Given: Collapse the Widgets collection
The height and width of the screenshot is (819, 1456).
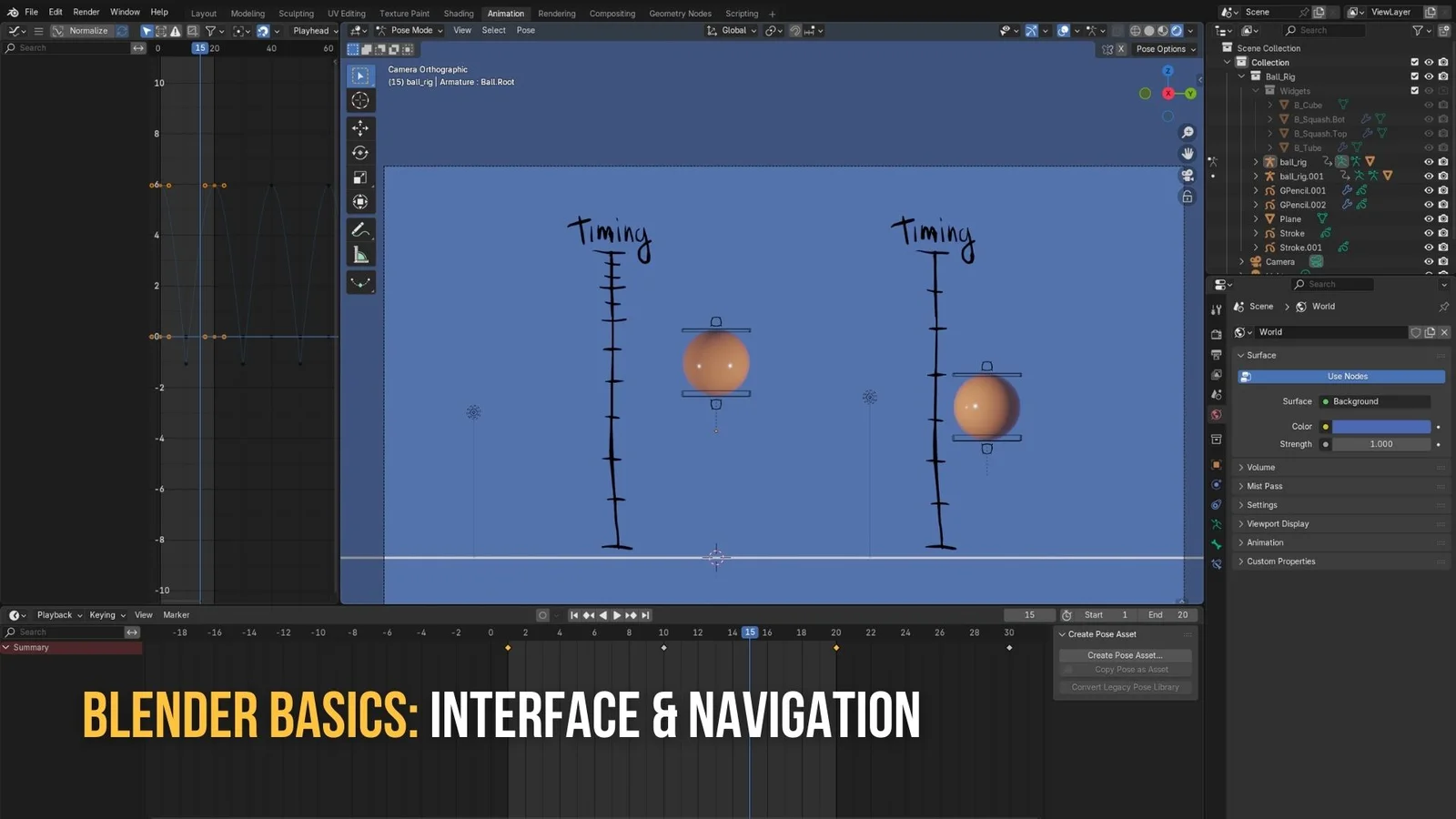Looking at the screenshot, I should tap(1253, 90).
